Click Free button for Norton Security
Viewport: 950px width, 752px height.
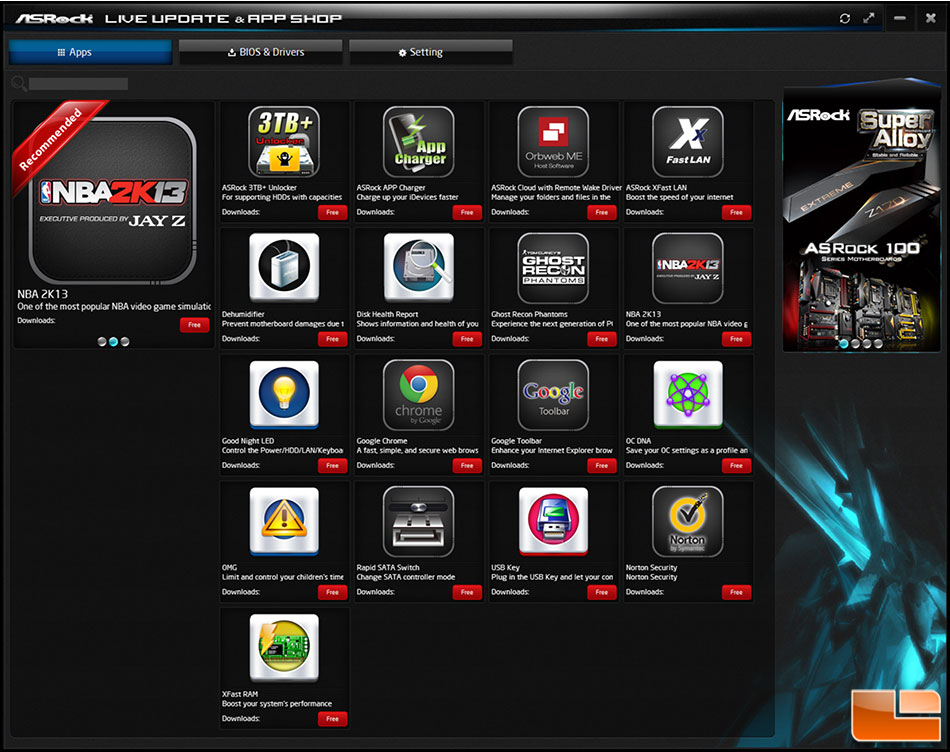coord(736,592)
